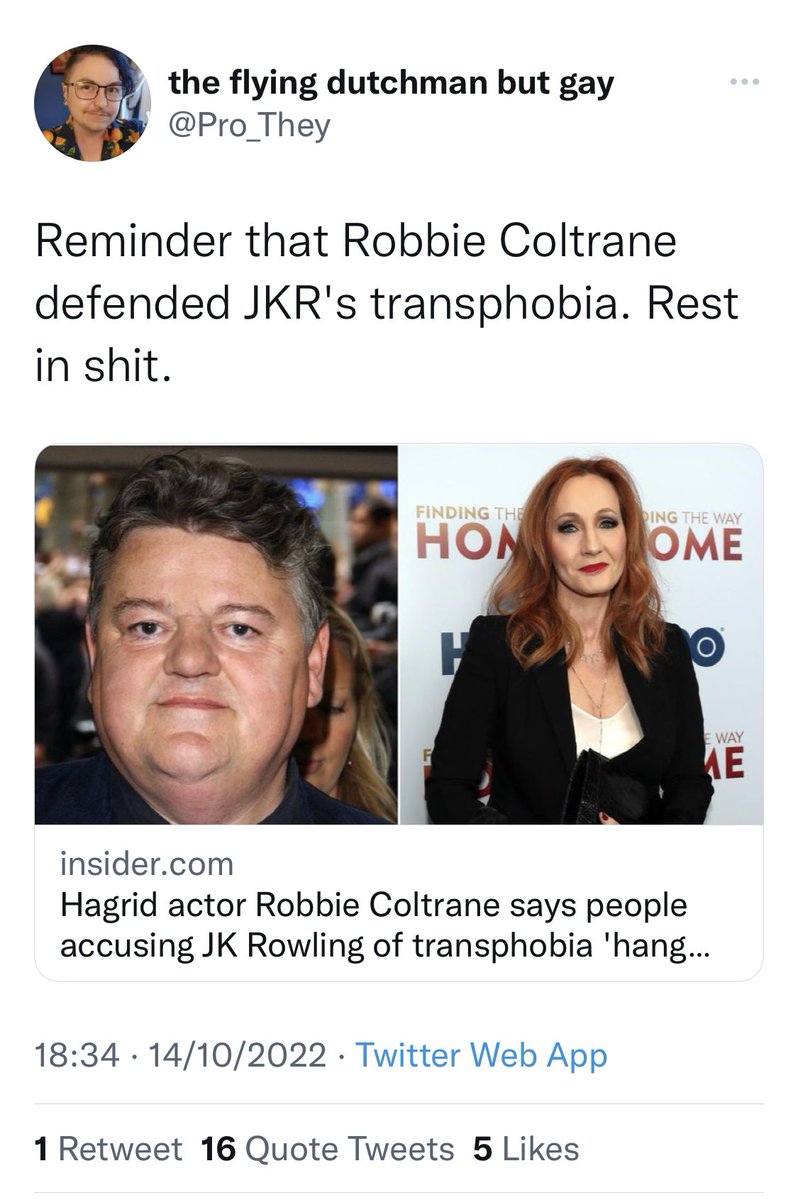This screenshot has width=798, height=1200.
Task: View the 5 Likes list
Action: click(x=525, y=1149)
